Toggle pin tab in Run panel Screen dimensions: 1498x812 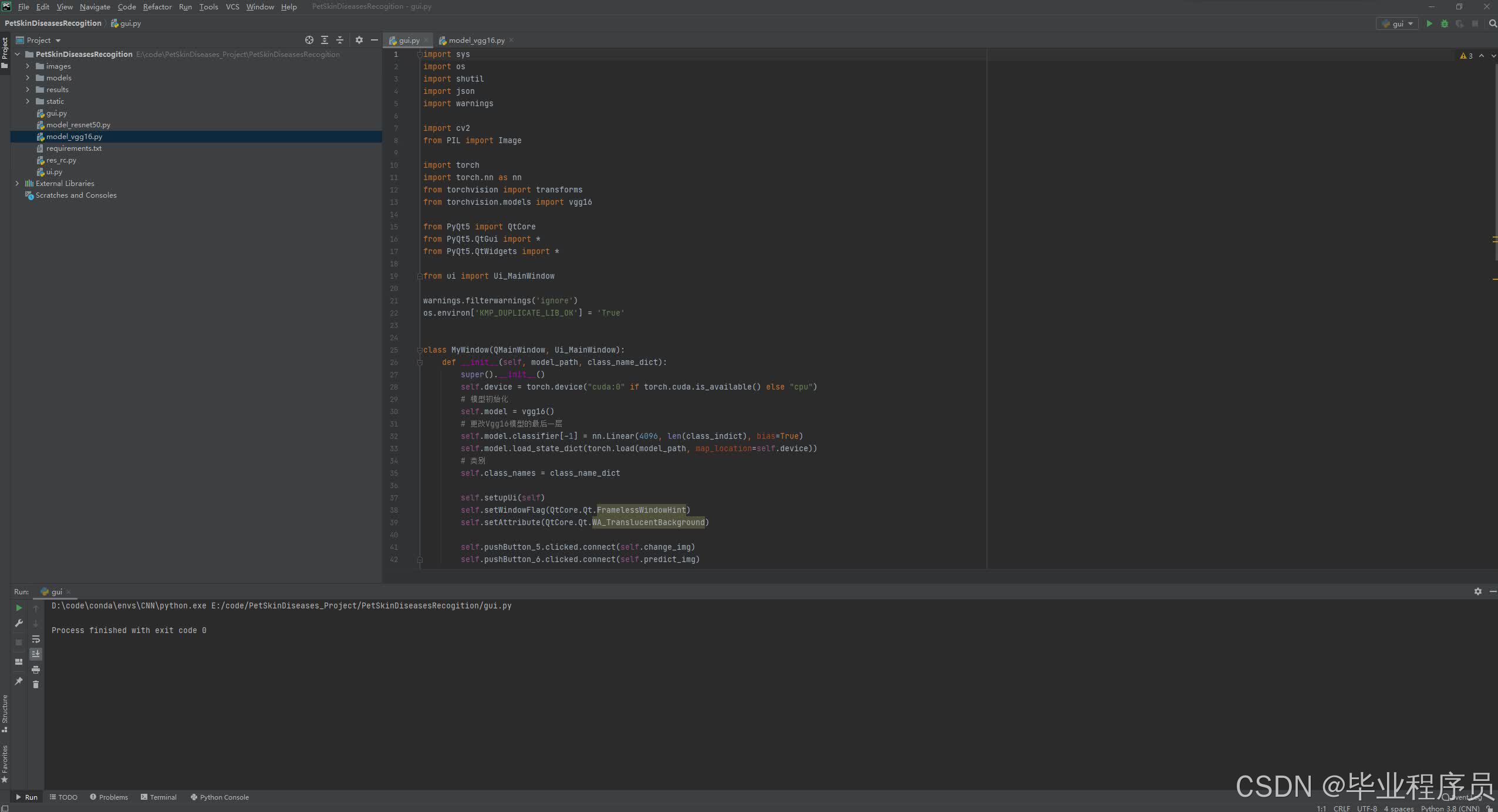tap(19, 681)
